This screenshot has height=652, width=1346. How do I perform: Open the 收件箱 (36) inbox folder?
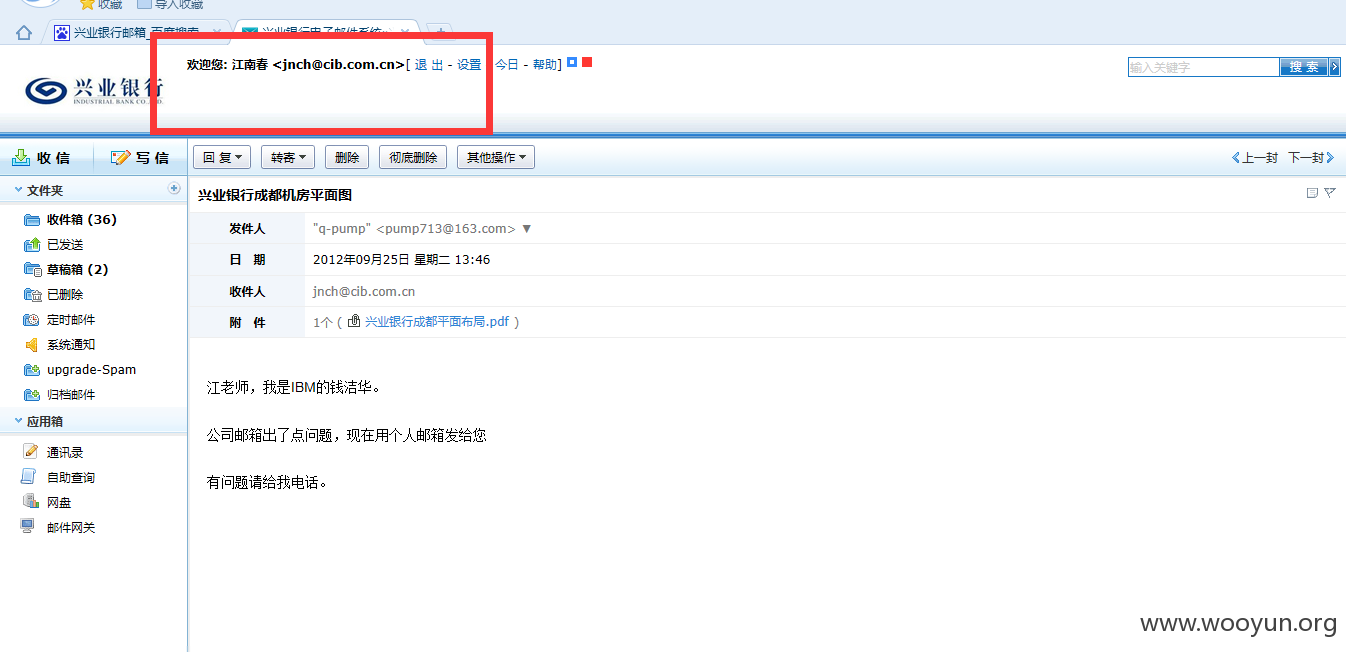71,220
